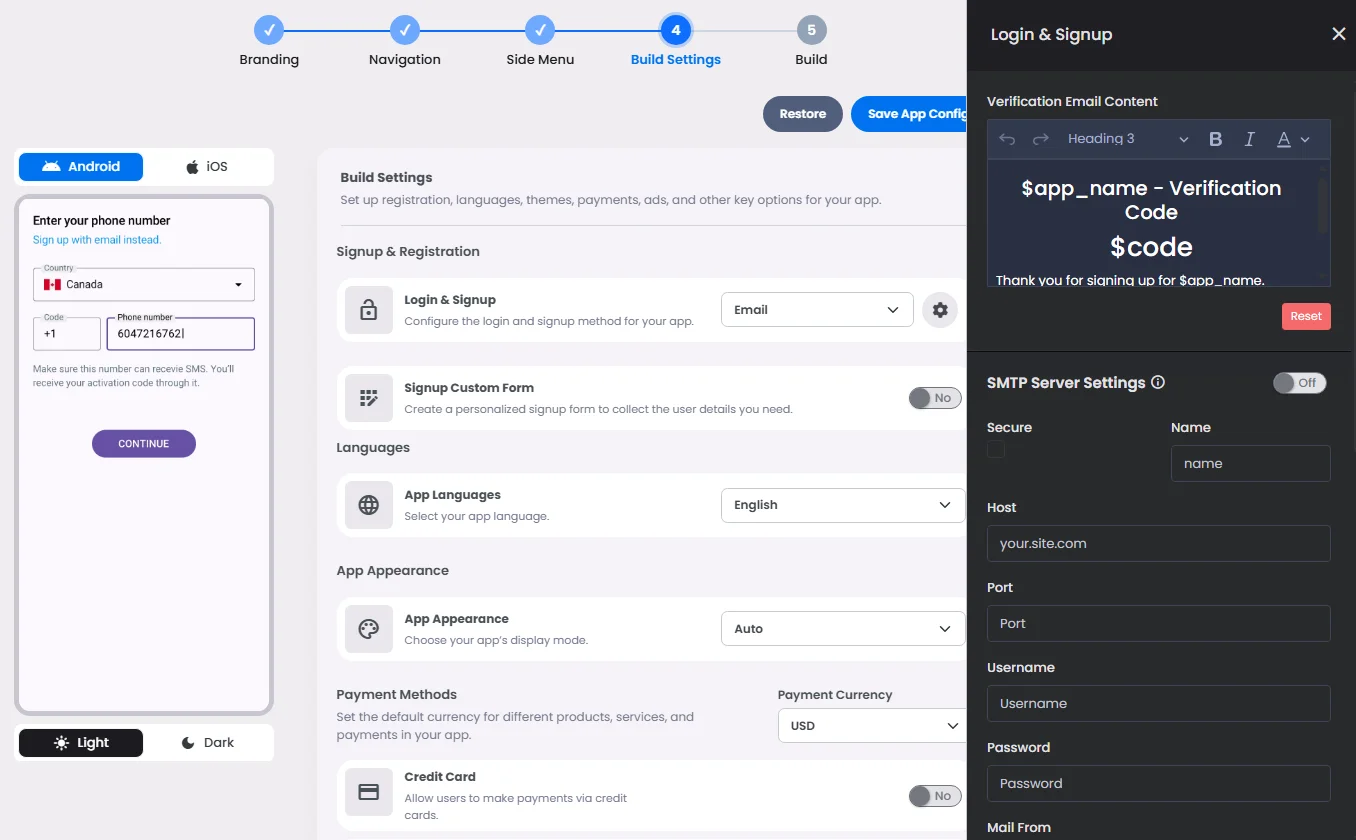Go to completed Branding step circle

tap(269, 30)
